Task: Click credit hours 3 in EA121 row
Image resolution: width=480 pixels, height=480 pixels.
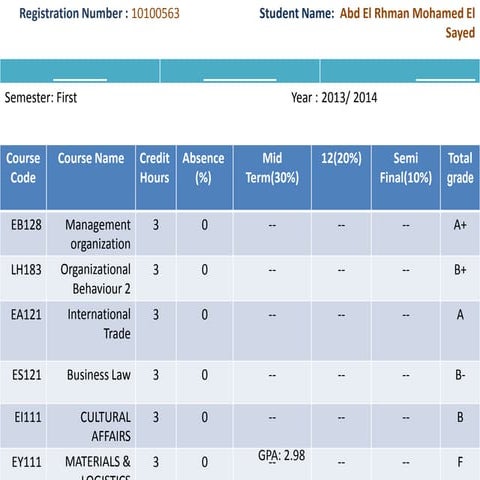Action: (155, 315)
